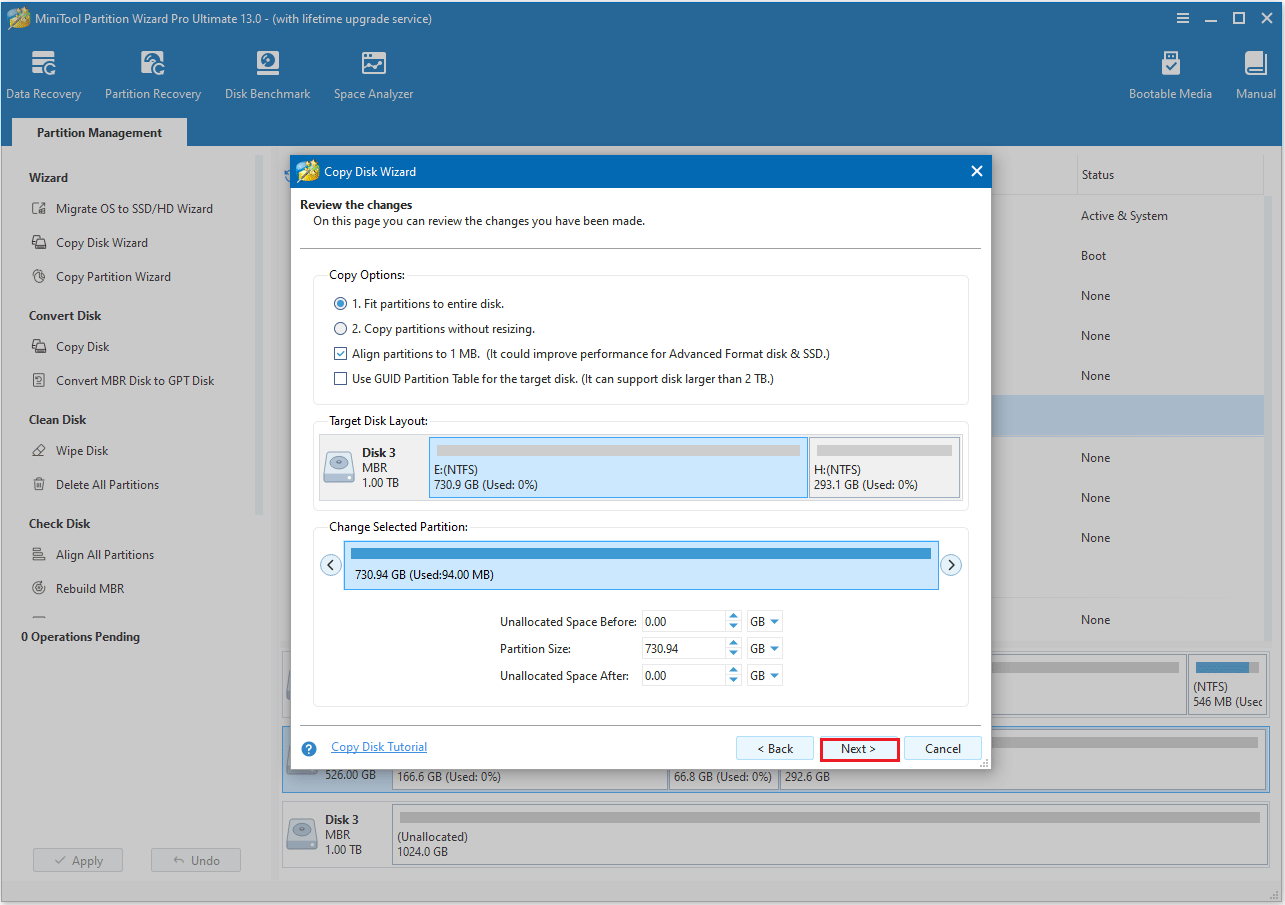Start Disk Benchmark

tap(267, 73)
